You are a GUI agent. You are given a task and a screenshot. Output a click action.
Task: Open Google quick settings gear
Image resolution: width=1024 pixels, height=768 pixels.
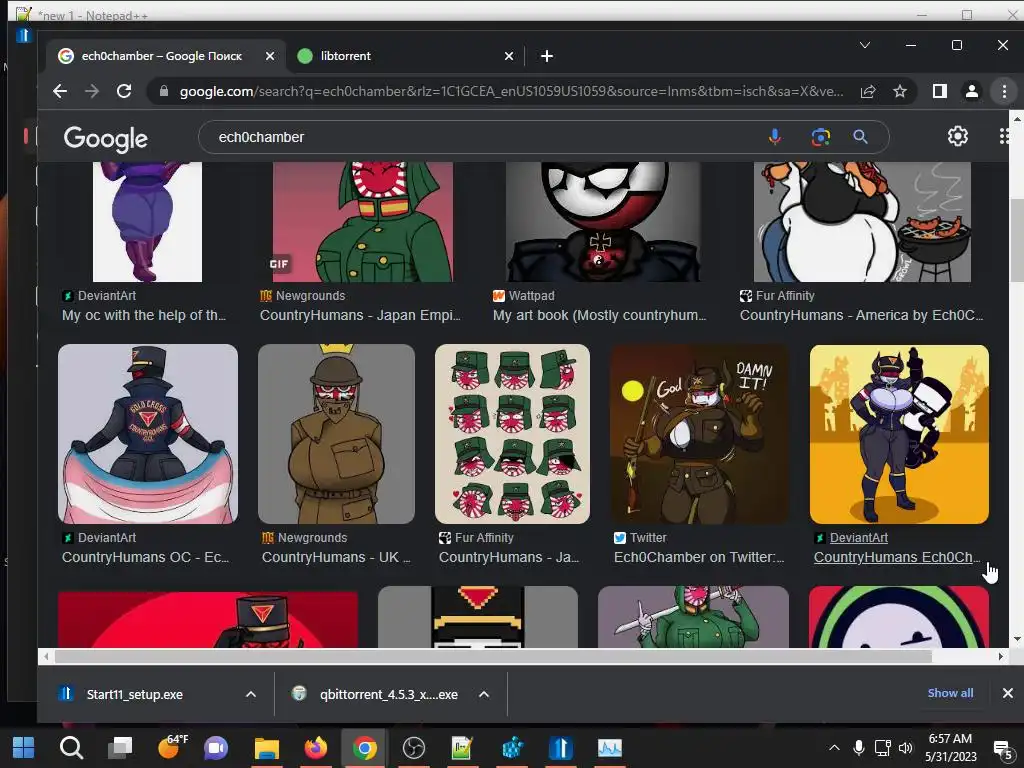click(x=957, y=136)
